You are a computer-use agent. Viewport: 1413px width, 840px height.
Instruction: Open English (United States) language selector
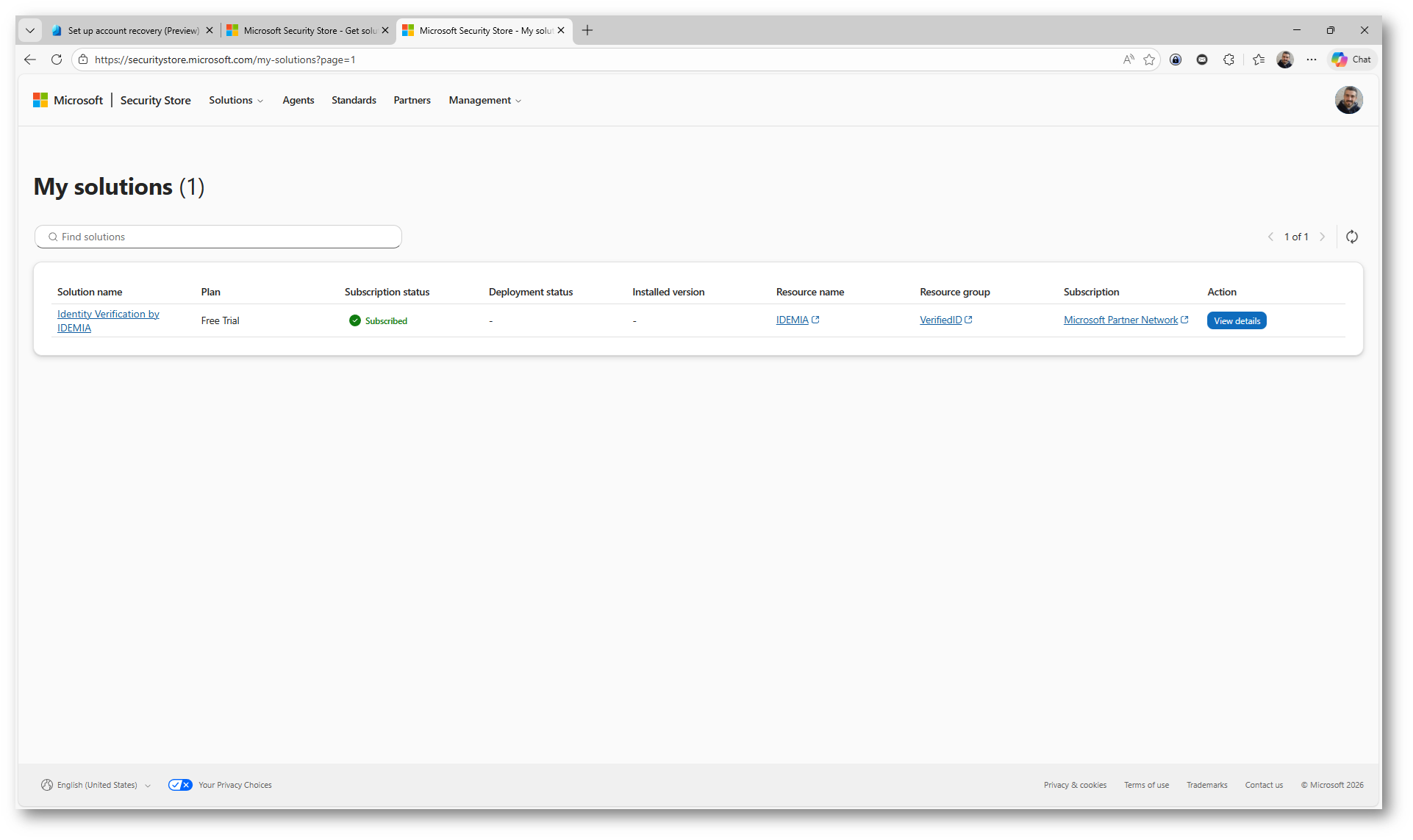(96, 785)
